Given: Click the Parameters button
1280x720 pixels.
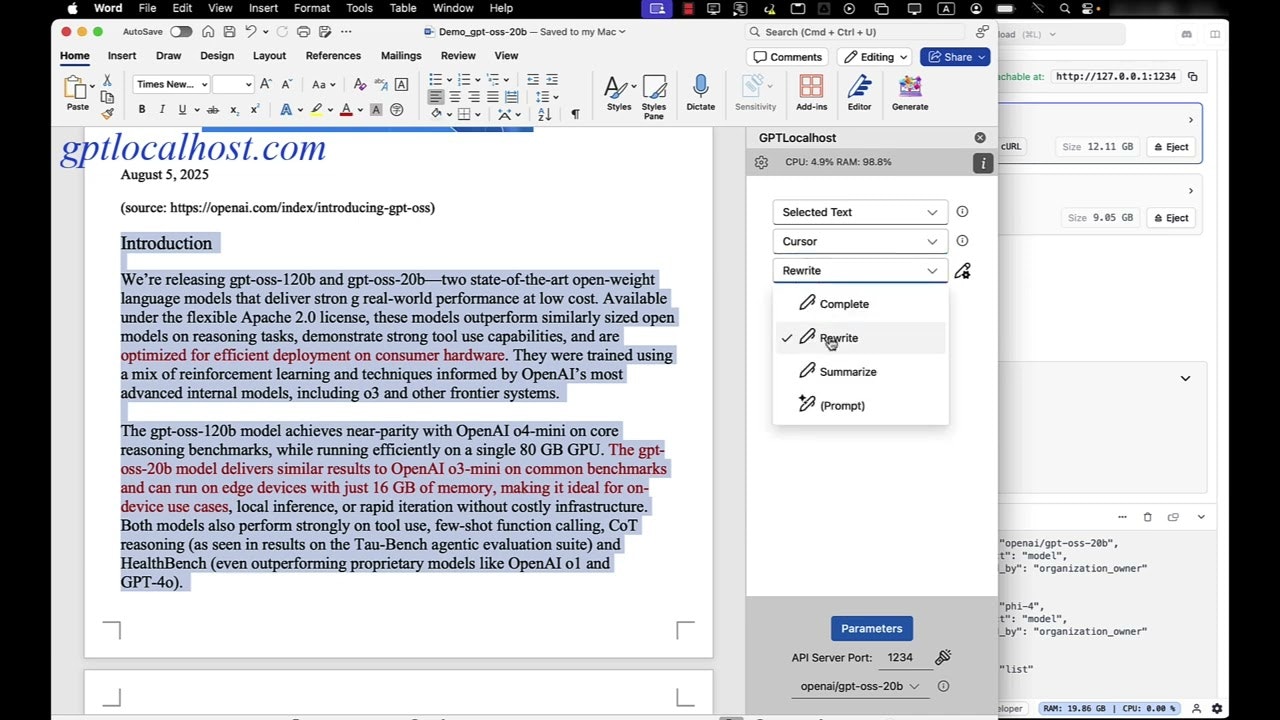Looking at the screenshot, I should pos(871,628).
